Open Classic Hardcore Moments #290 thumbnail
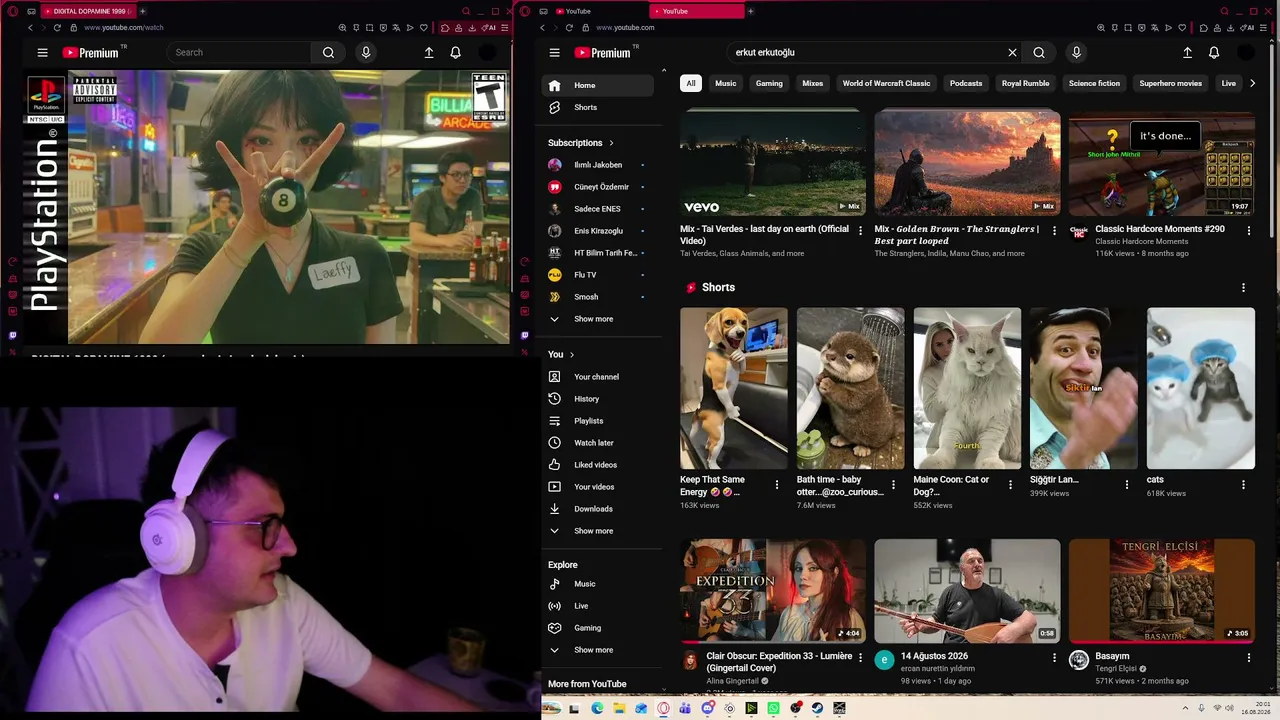Screen dimensions: 1280x720 [1162, 162]
